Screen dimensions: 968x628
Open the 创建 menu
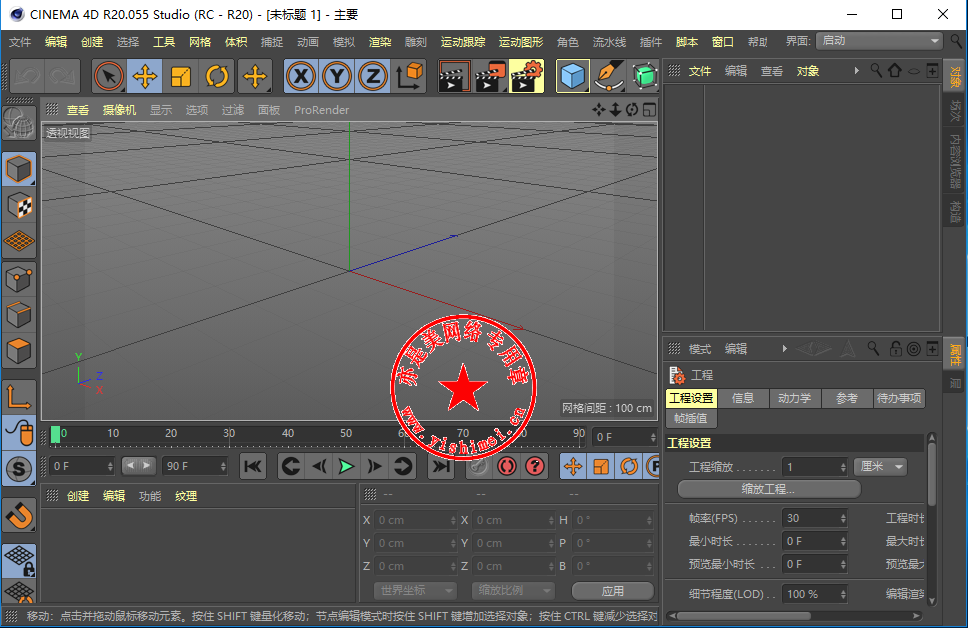92,42
